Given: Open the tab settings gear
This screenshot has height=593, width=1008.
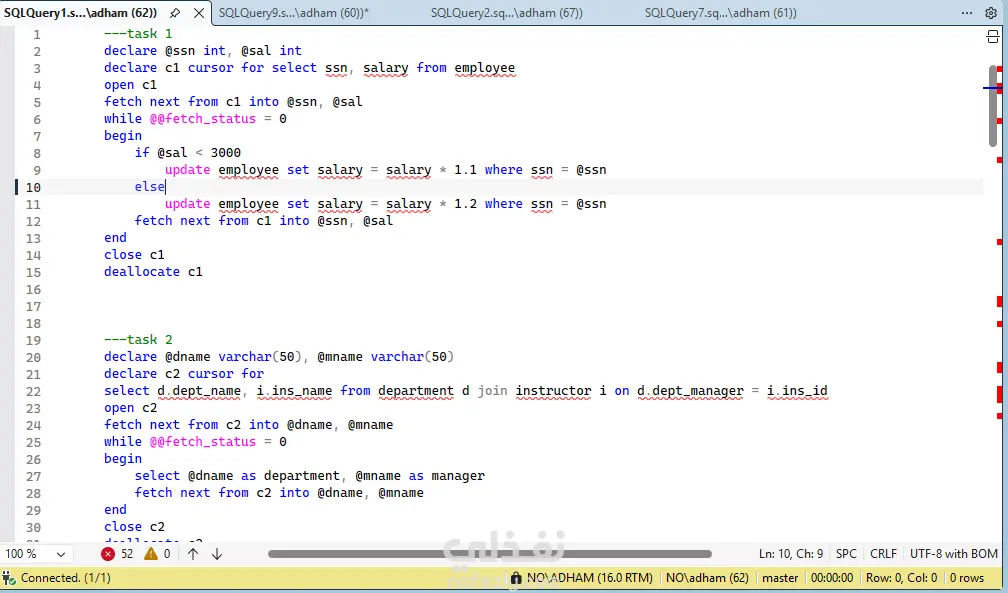Looking at the screenshot, I should pos(991,13).
